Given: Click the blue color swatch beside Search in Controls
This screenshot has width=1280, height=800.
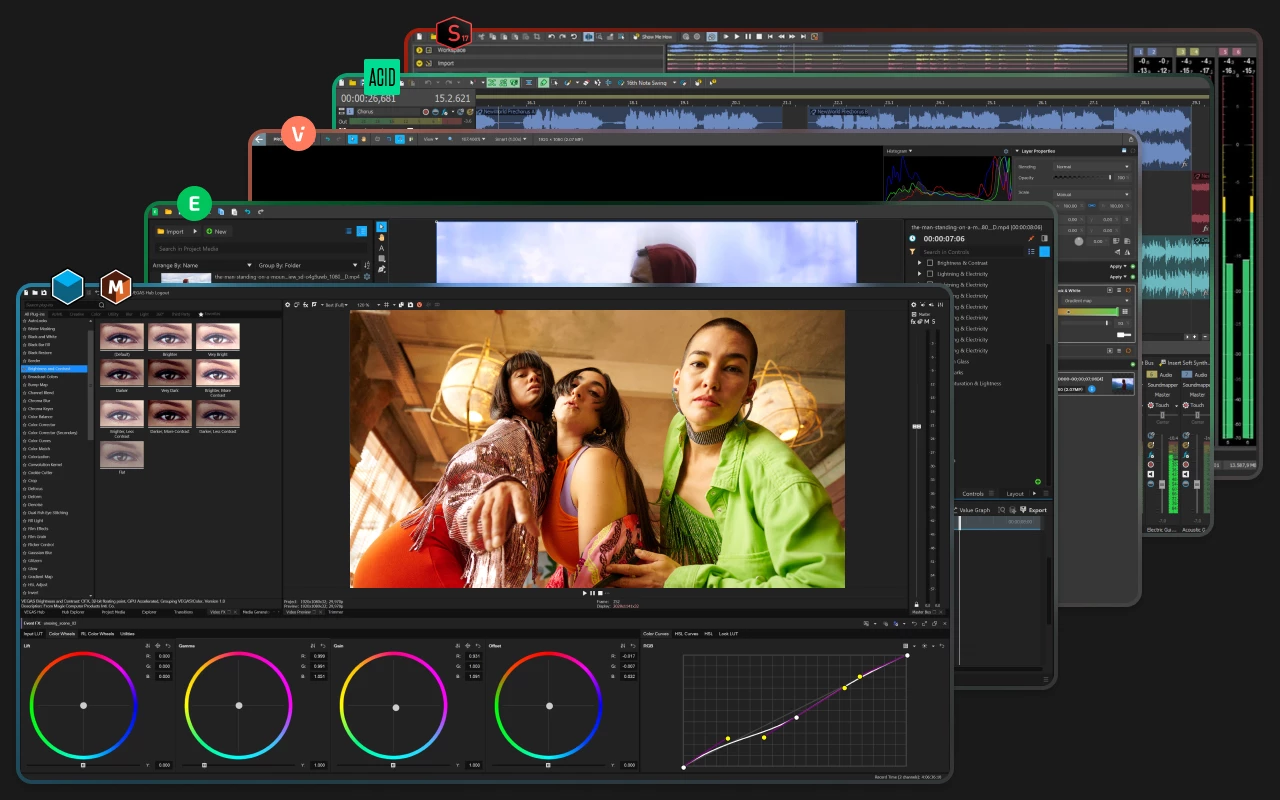Looking at the screenshot, I should click(1044, 251).
